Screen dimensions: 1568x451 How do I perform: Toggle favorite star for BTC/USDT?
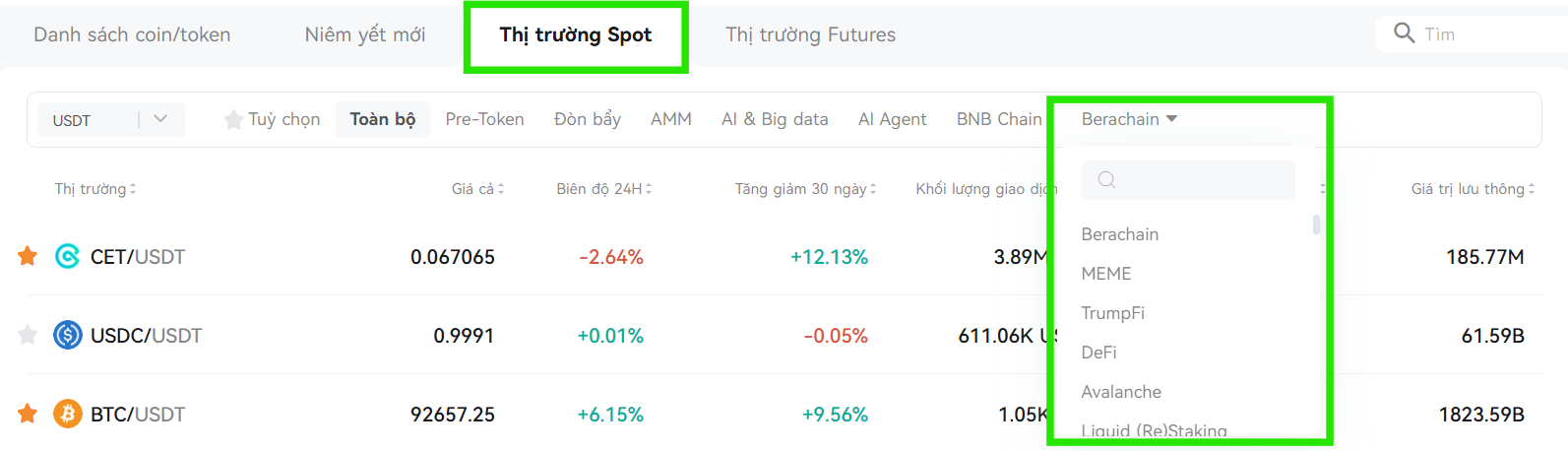[28, 415]
